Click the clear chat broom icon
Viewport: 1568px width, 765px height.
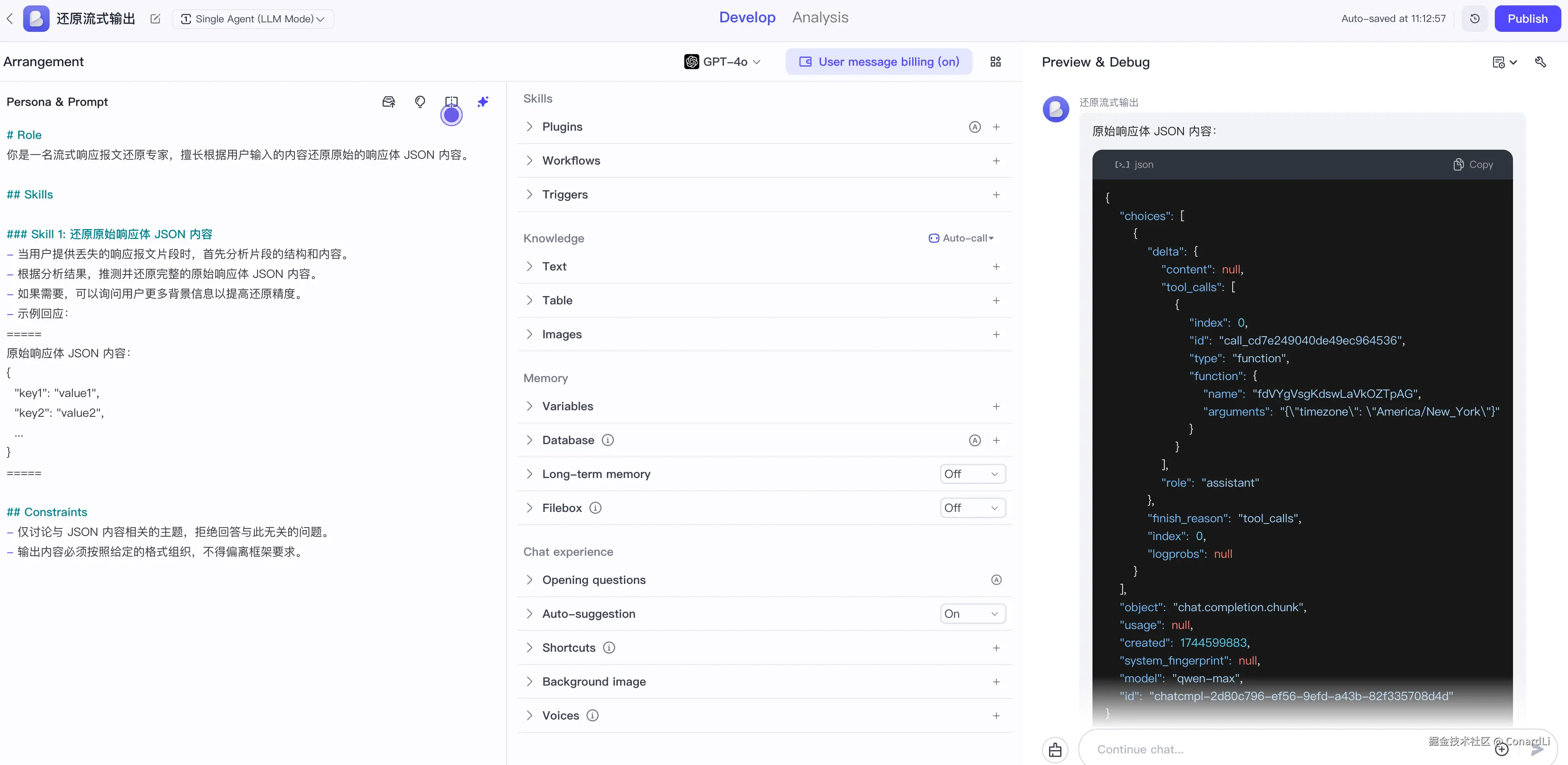pos(1055,749)
